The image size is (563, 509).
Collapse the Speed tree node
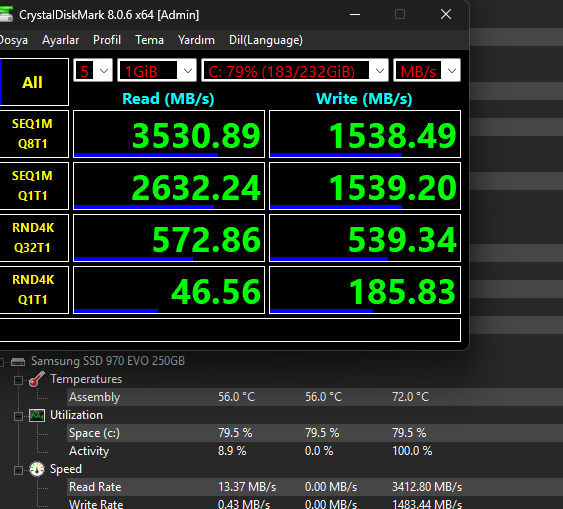[x=18, y=470]
